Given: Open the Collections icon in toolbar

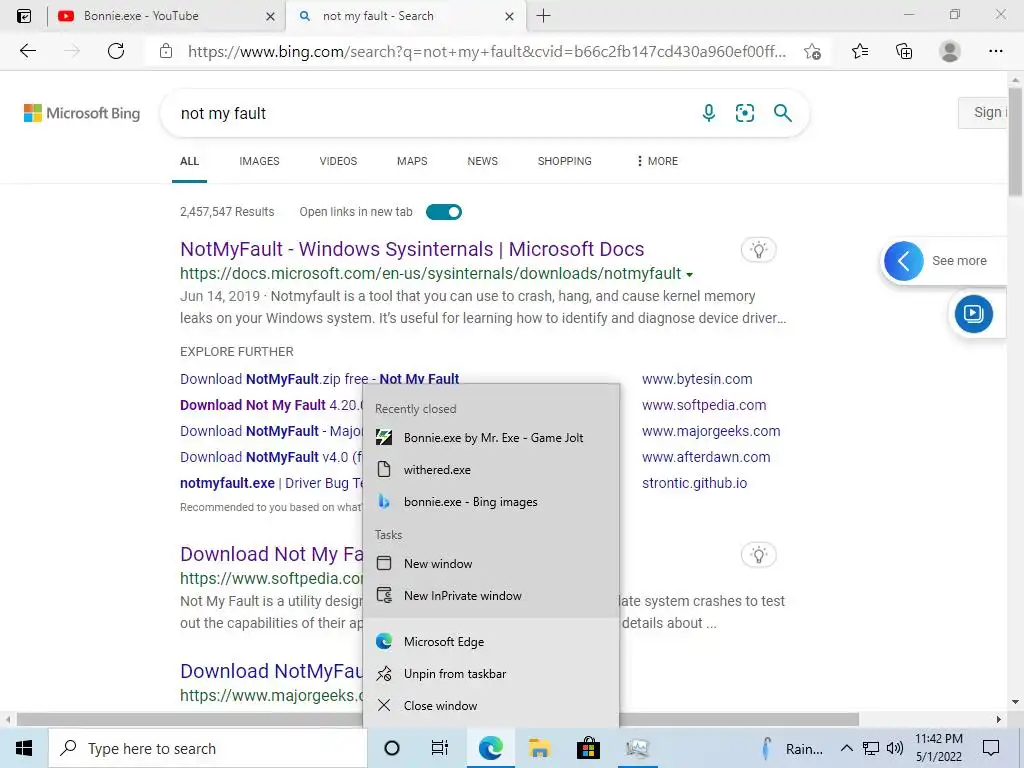Looking at the screenshot, I should [x=904, y=51].
